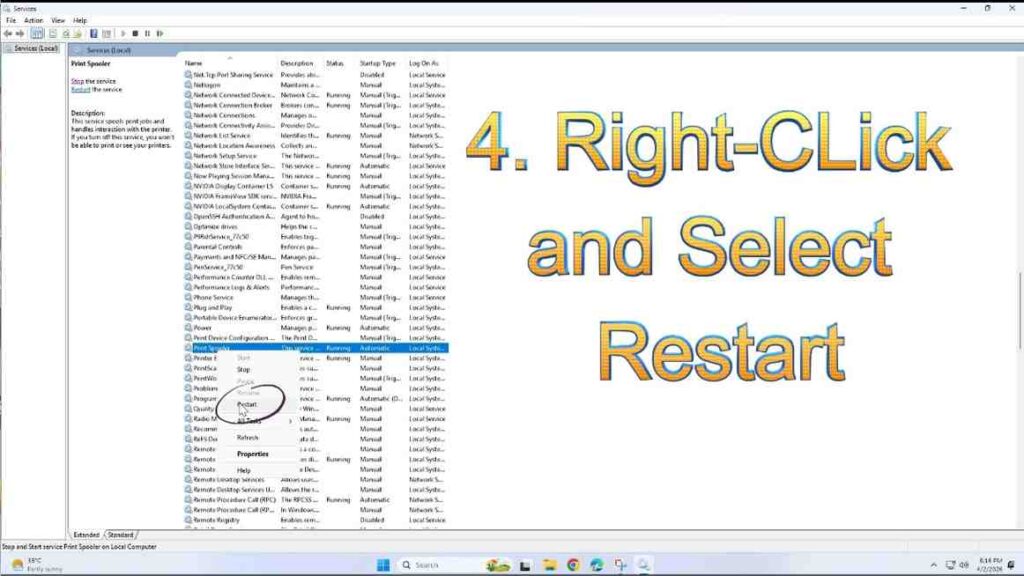The image size is (1024, 576).
Task: Click the Pause Service toolbar icon
Action: pyautogui.click(x=147, y=33)
